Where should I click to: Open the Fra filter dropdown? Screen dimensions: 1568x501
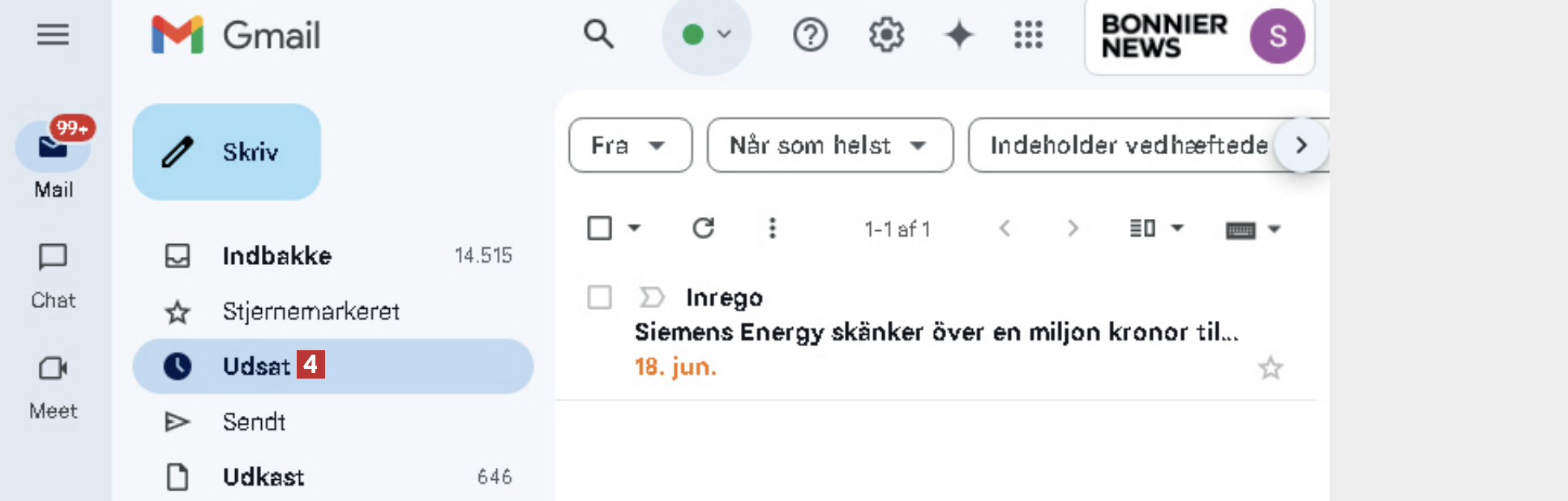click(x=630, y=145)
